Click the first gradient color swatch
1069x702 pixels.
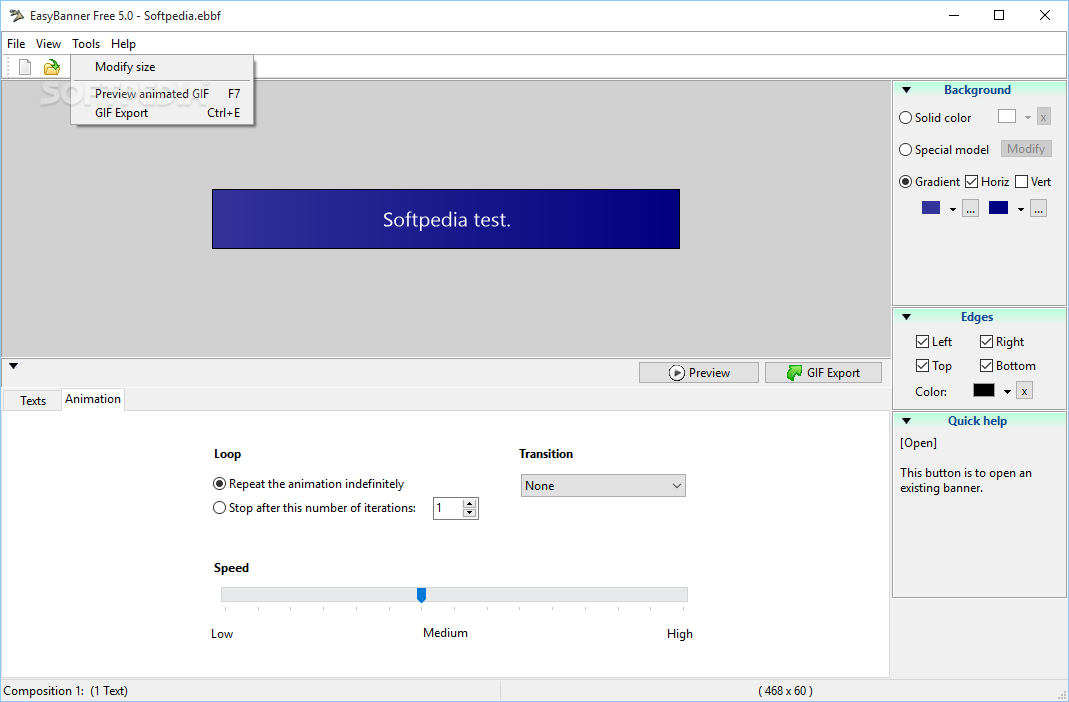931,208
